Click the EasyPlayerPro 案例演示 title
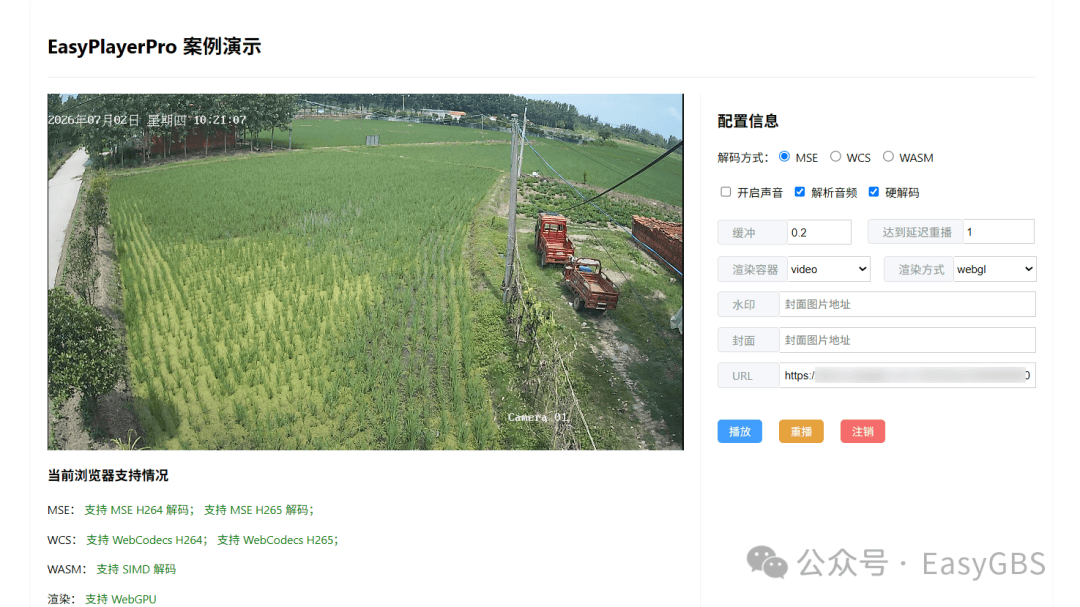The image size is (1080, 607). point(154,47)
